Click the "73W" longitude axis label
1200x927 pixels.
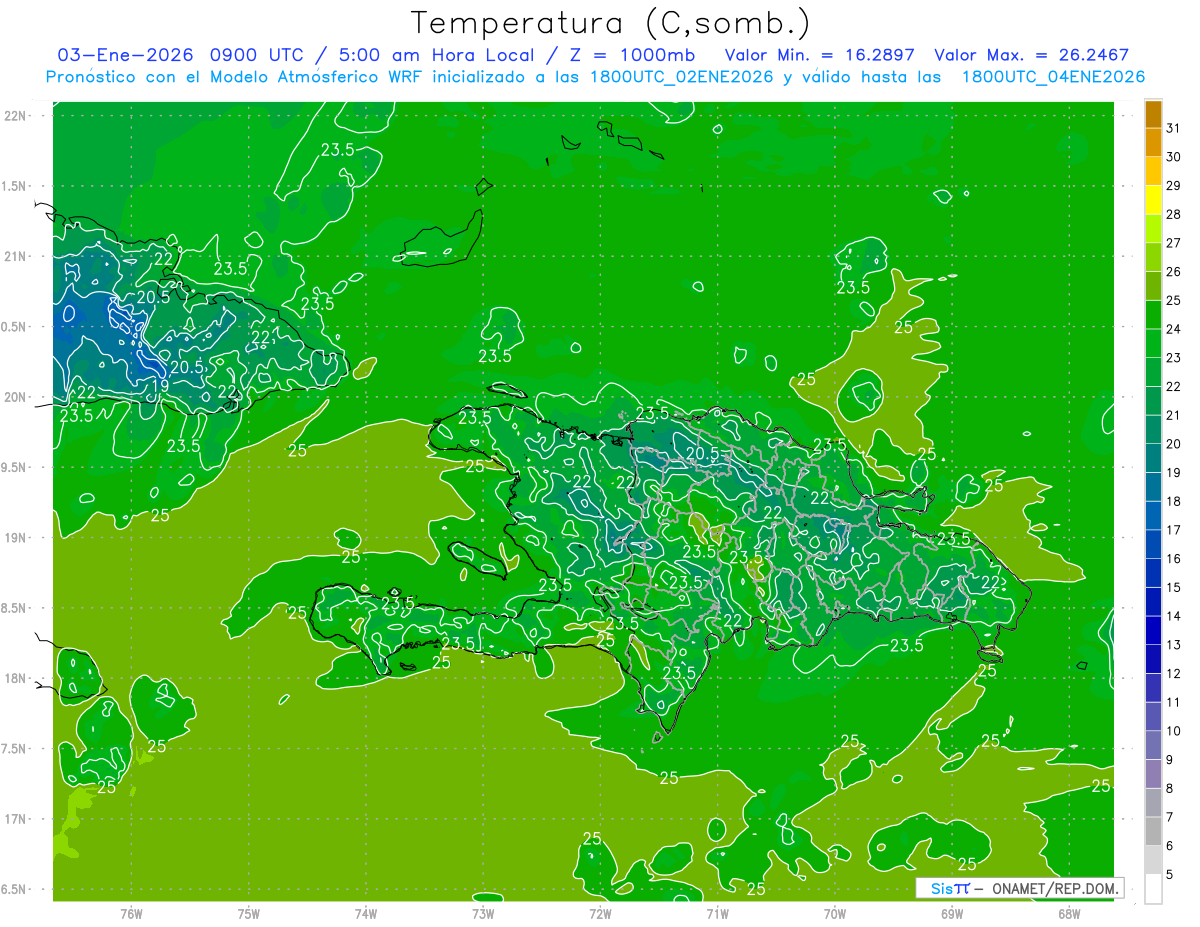coord(483,913)
